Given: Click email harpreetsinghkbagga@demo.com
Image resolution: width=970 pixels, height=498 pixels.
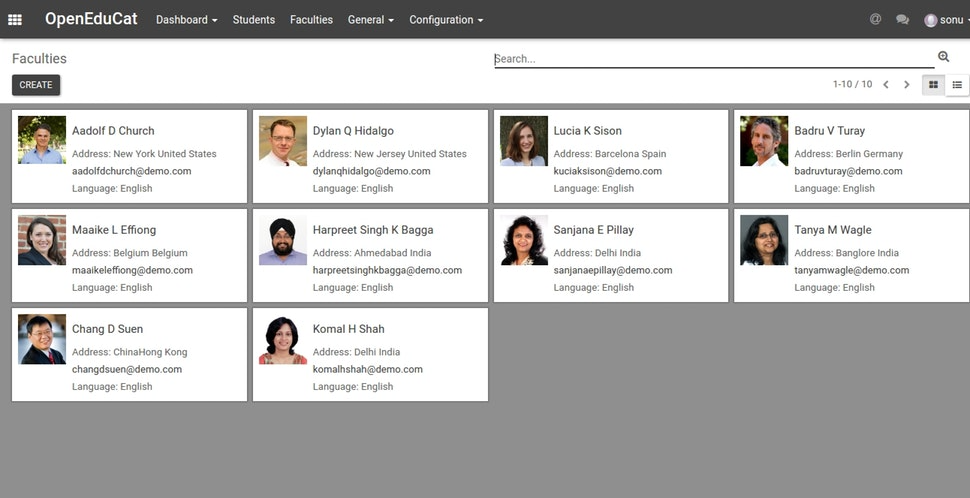Looking at the screenshot, I should (387, 270).
